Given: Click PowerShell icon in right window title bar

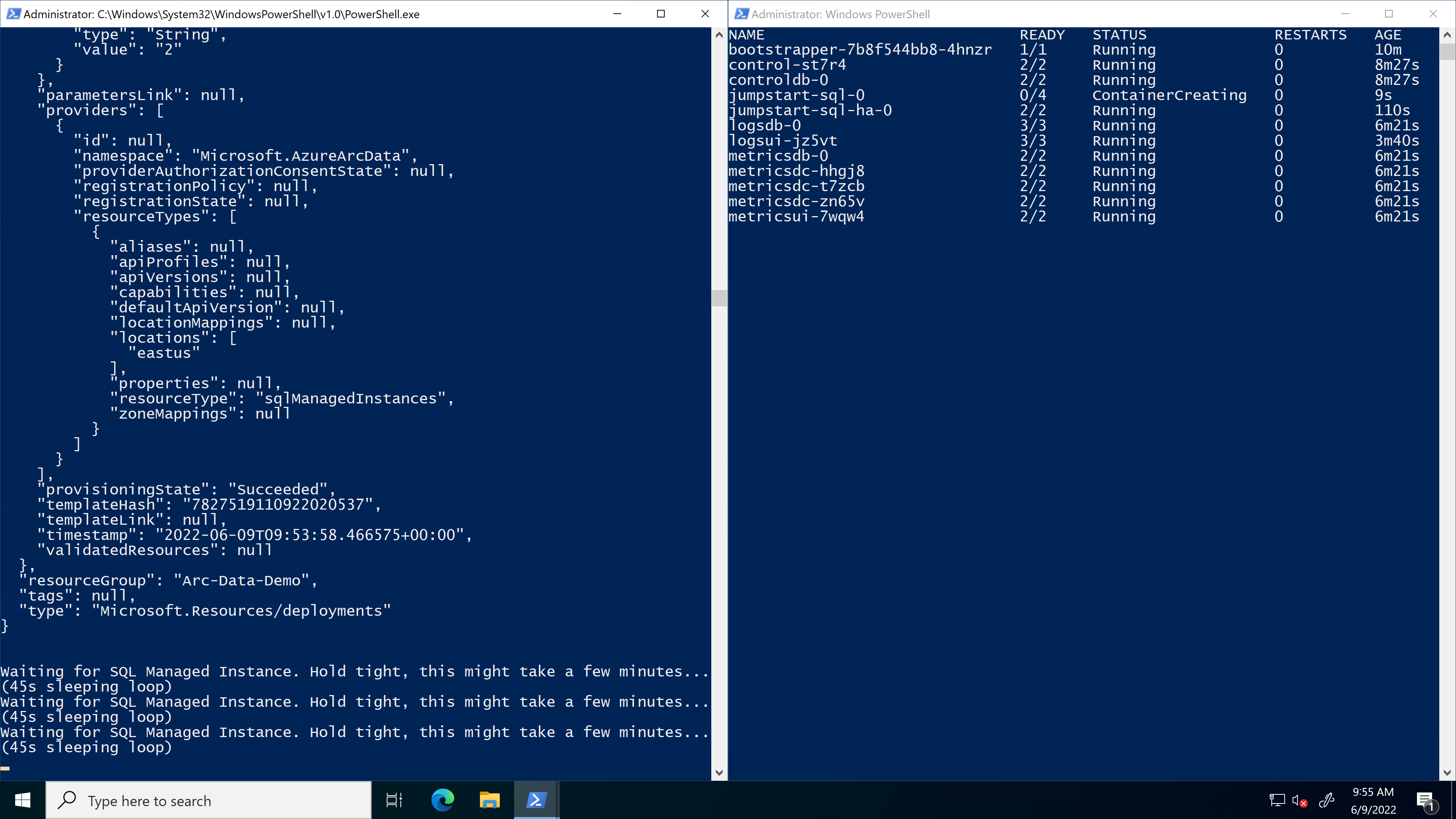Looking at the screenshot, I should tap(741, 14).
